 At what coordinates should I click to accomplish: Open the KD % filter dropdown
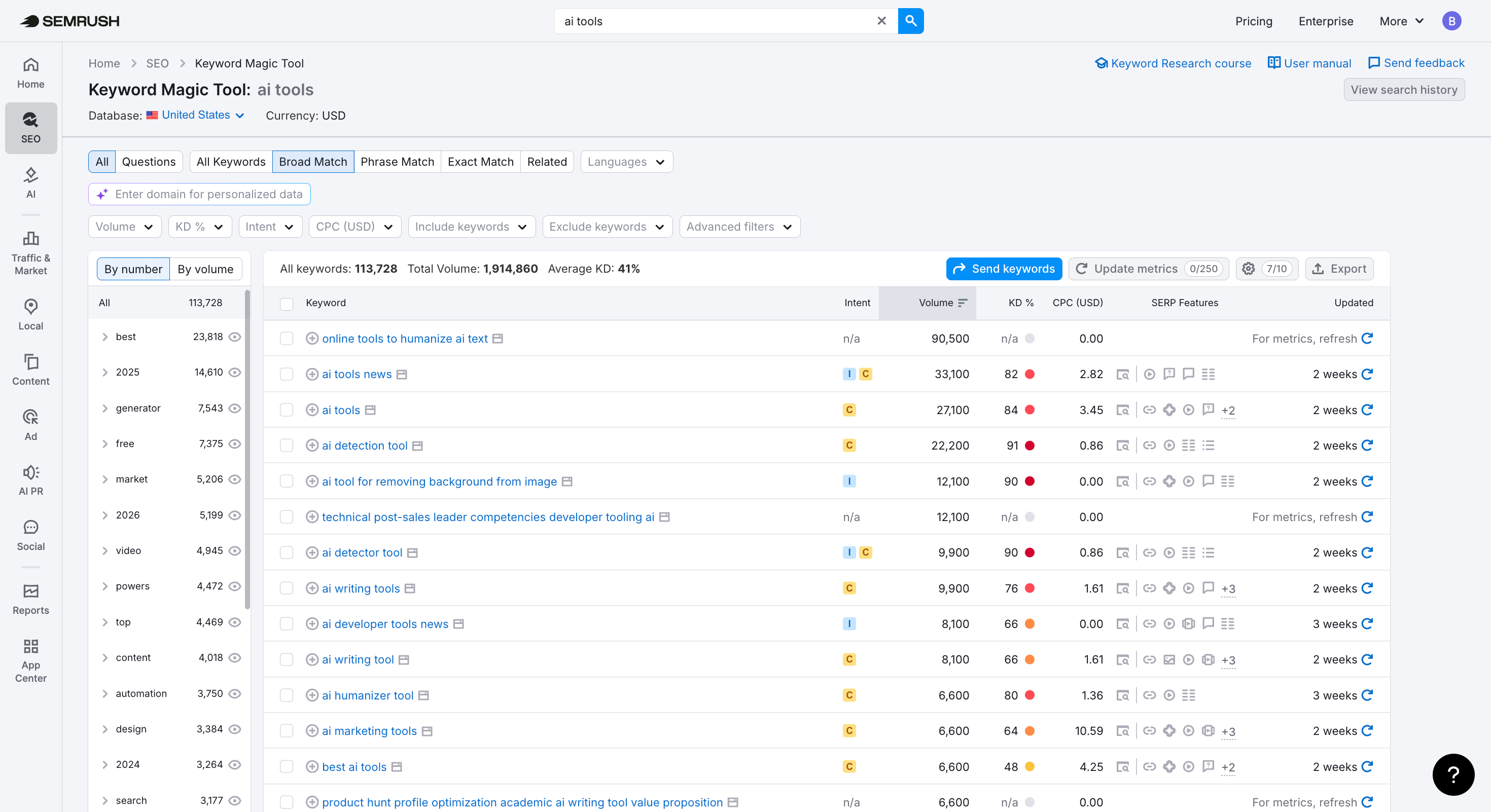(200, 226)
